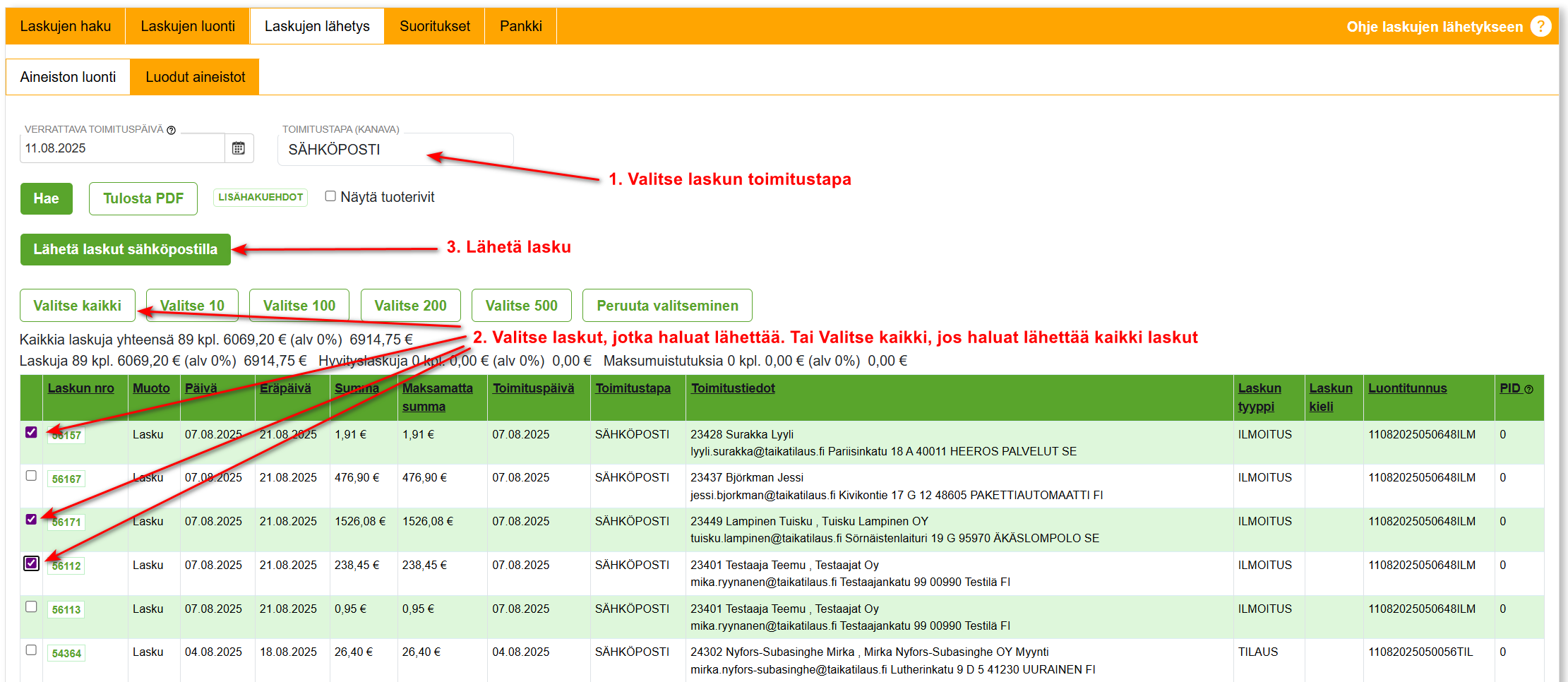
Task: Uncheck the checkbox for invoice 56171
Action: click(31, 520)
